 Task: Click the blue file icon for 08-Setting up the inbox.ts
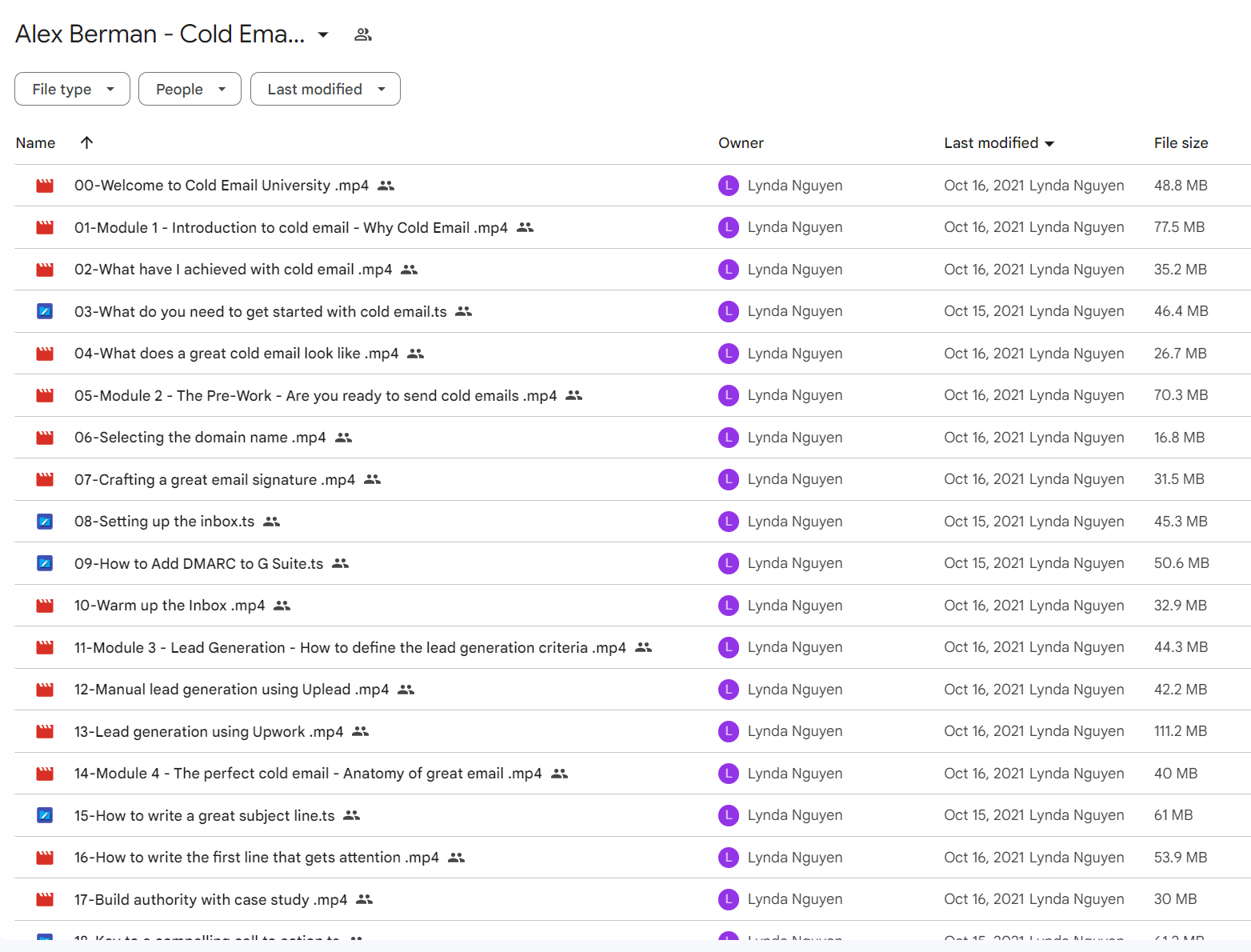(x=45, y=522)
